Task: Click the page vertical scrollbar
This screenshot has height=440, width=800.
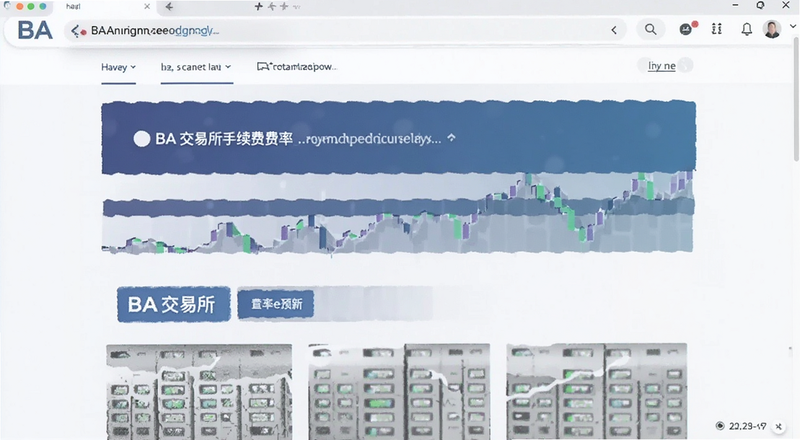Action: click(x=796, y=100)
